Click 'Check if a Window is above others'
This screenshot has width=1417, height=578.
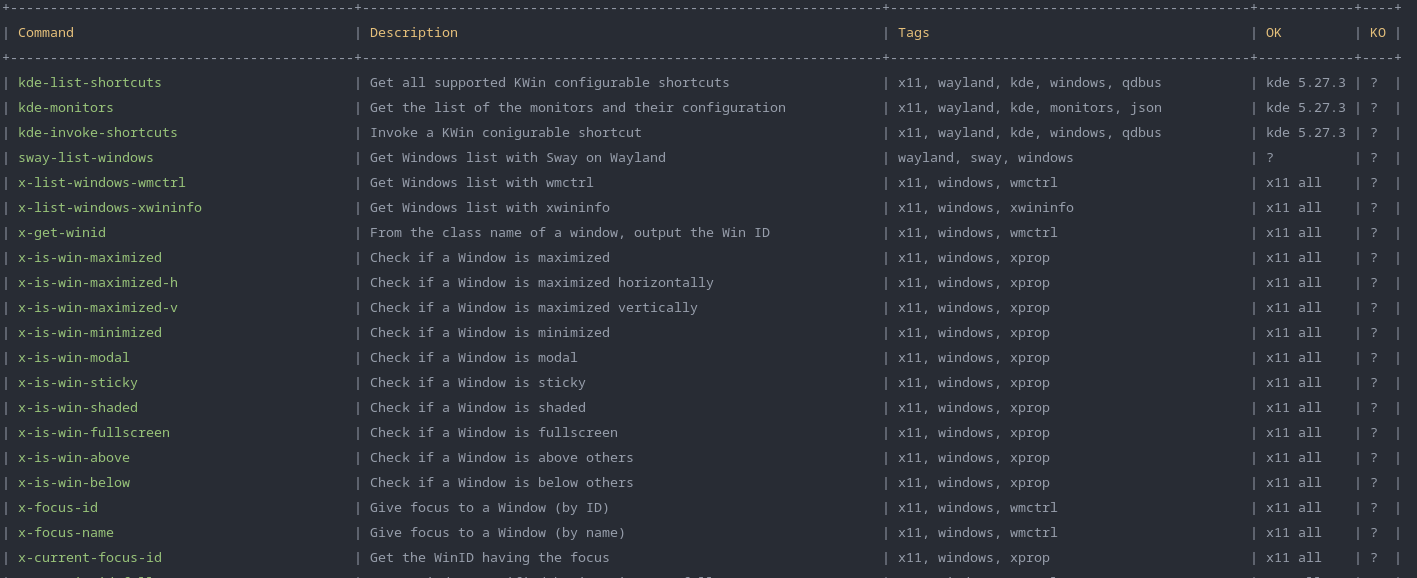[502, 458]
